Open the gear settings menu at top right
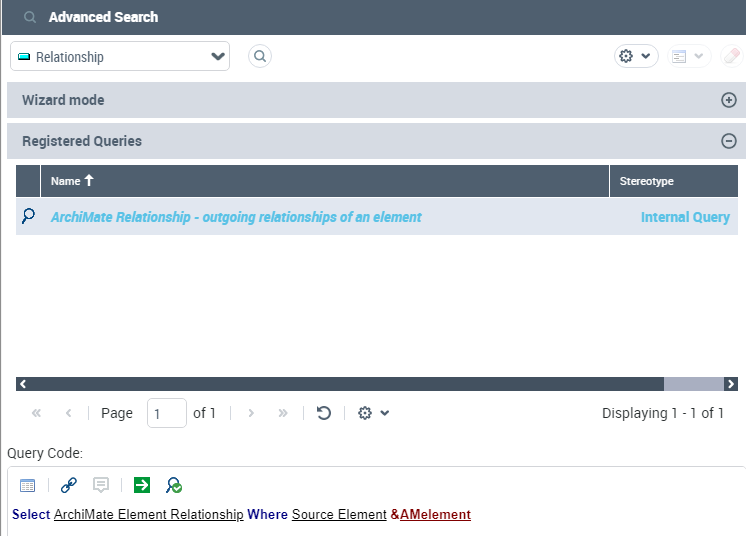This screenshot has width=746, height=536. click(x=635, y=57)
